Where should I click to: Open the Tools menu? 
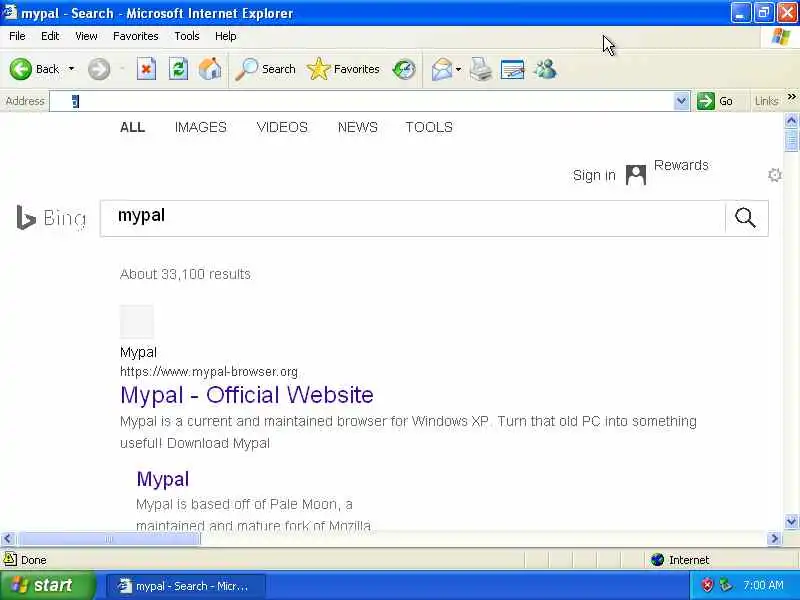coord(187,36)
